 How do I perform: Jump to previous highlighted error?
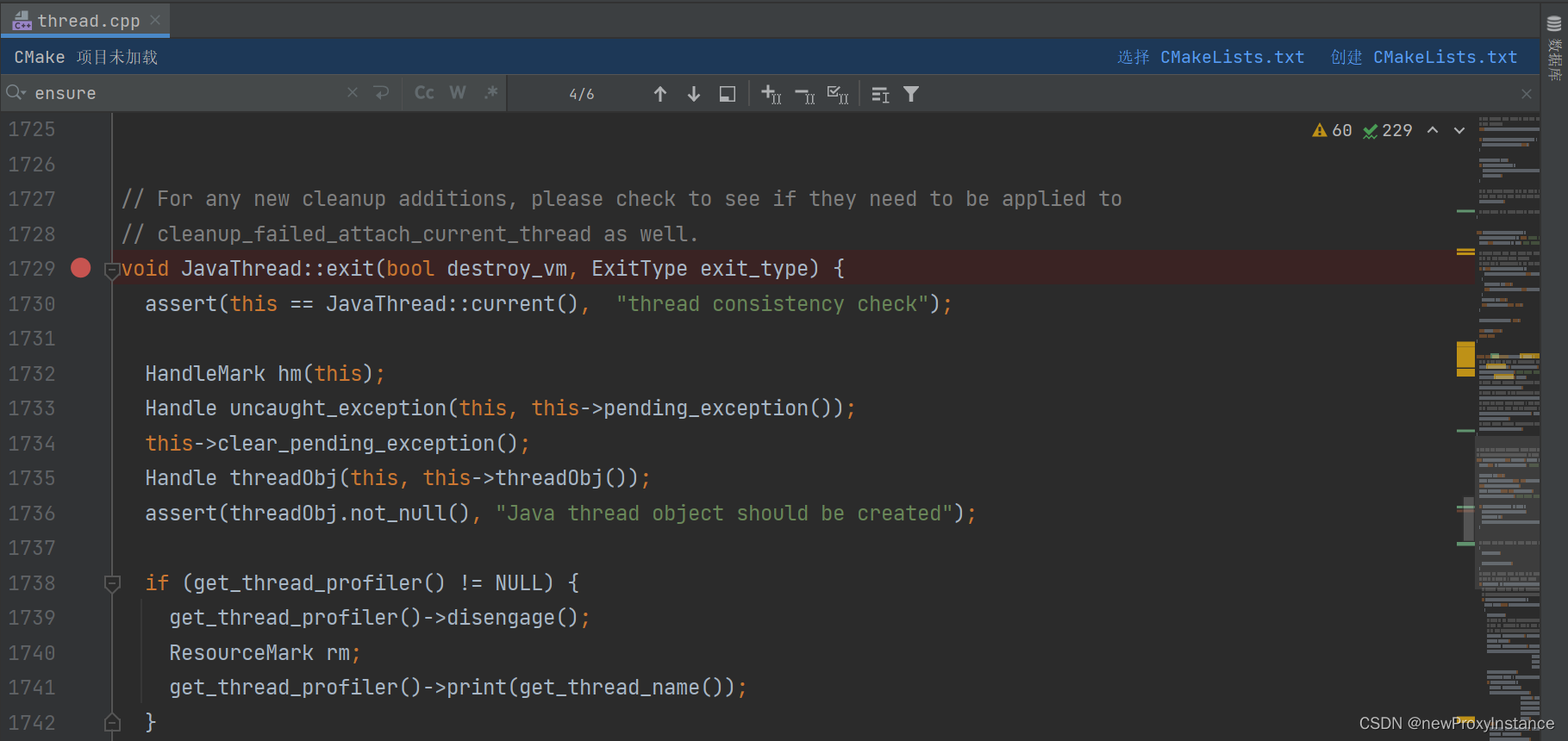coord(1433,130)
